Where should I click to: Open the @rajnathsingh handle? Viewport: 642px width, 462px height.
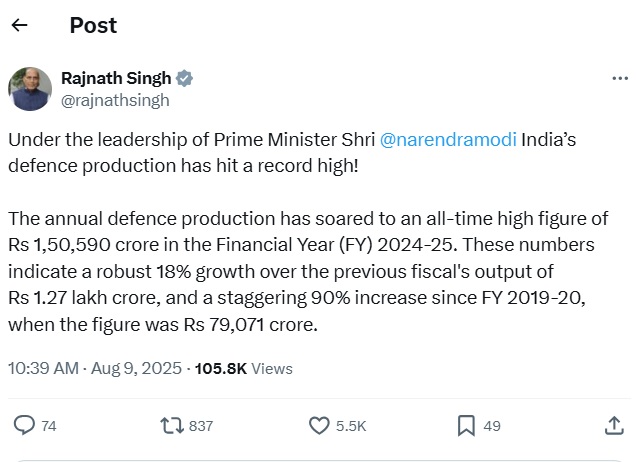tap(115, 100)
